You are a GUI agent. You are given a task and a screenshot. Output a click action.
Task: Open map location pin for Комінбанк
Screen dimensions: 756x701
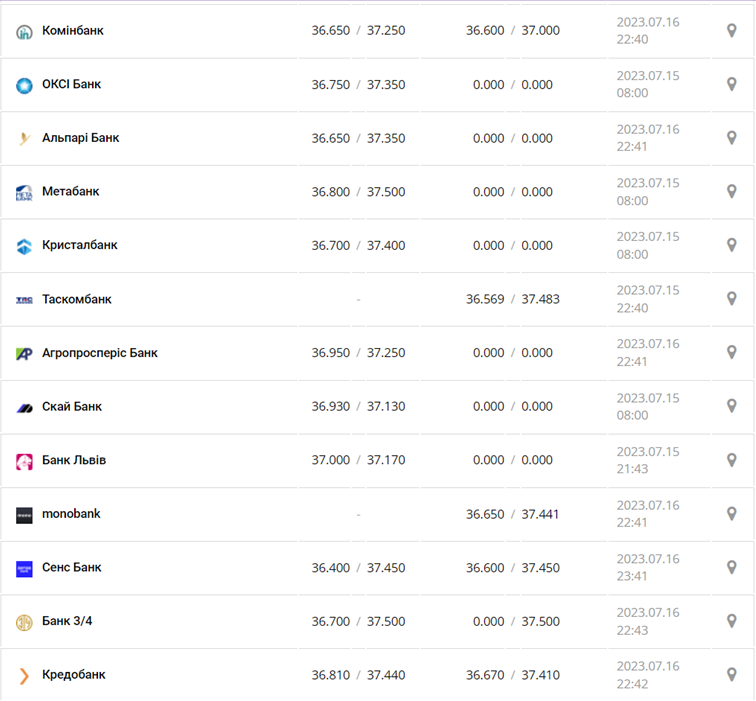pos(731,31)
